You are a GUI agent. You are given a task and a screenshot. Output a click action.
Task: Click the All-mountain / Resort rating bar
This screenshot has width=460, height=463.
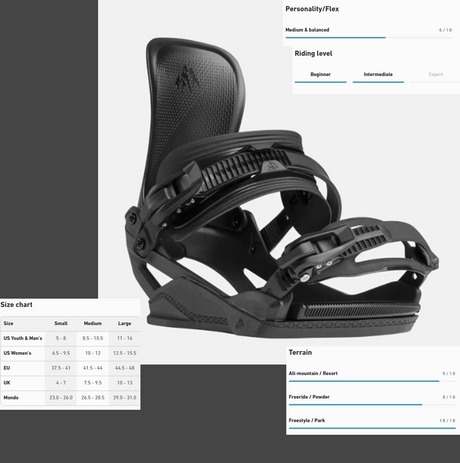(372, 381)
